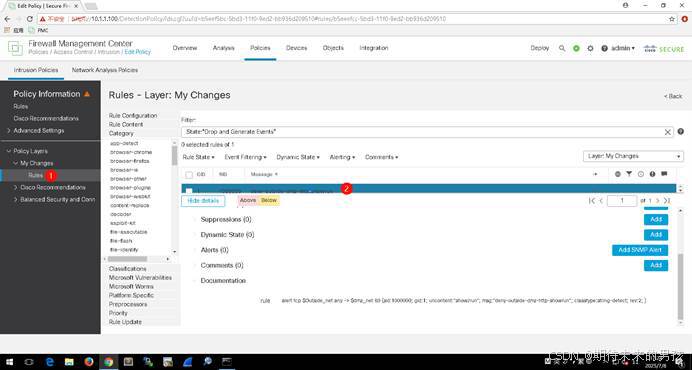Select the Microsoft Vulnerabilities filter

click(x=140, y=278)
